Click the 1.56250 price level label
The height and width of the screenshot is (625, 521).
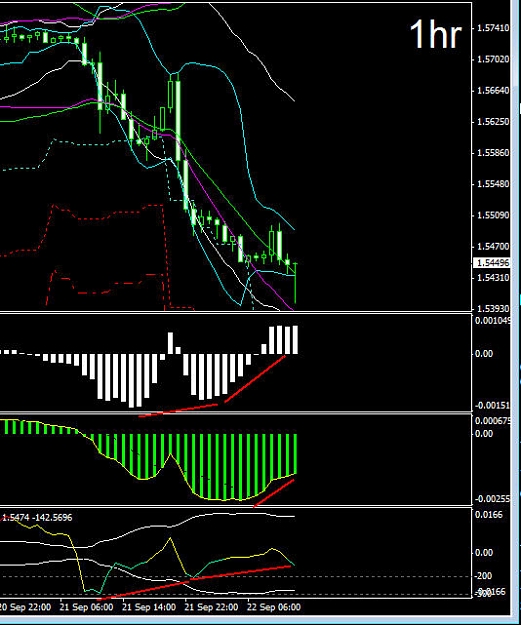493,122
